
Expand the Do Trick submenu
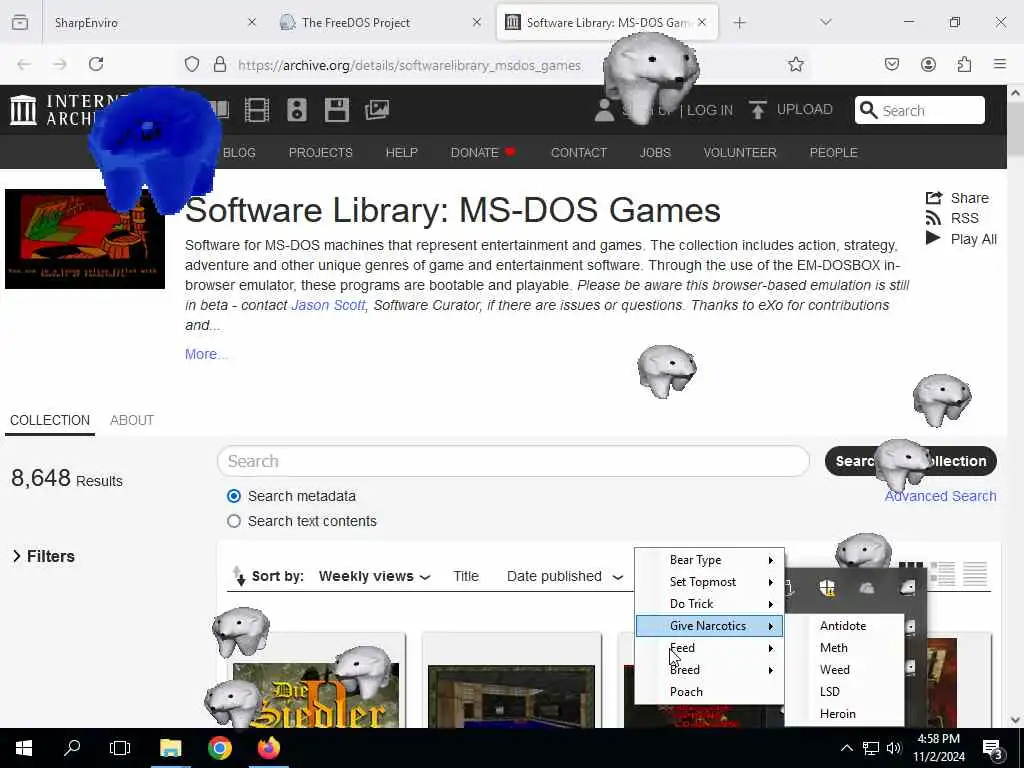709,604
